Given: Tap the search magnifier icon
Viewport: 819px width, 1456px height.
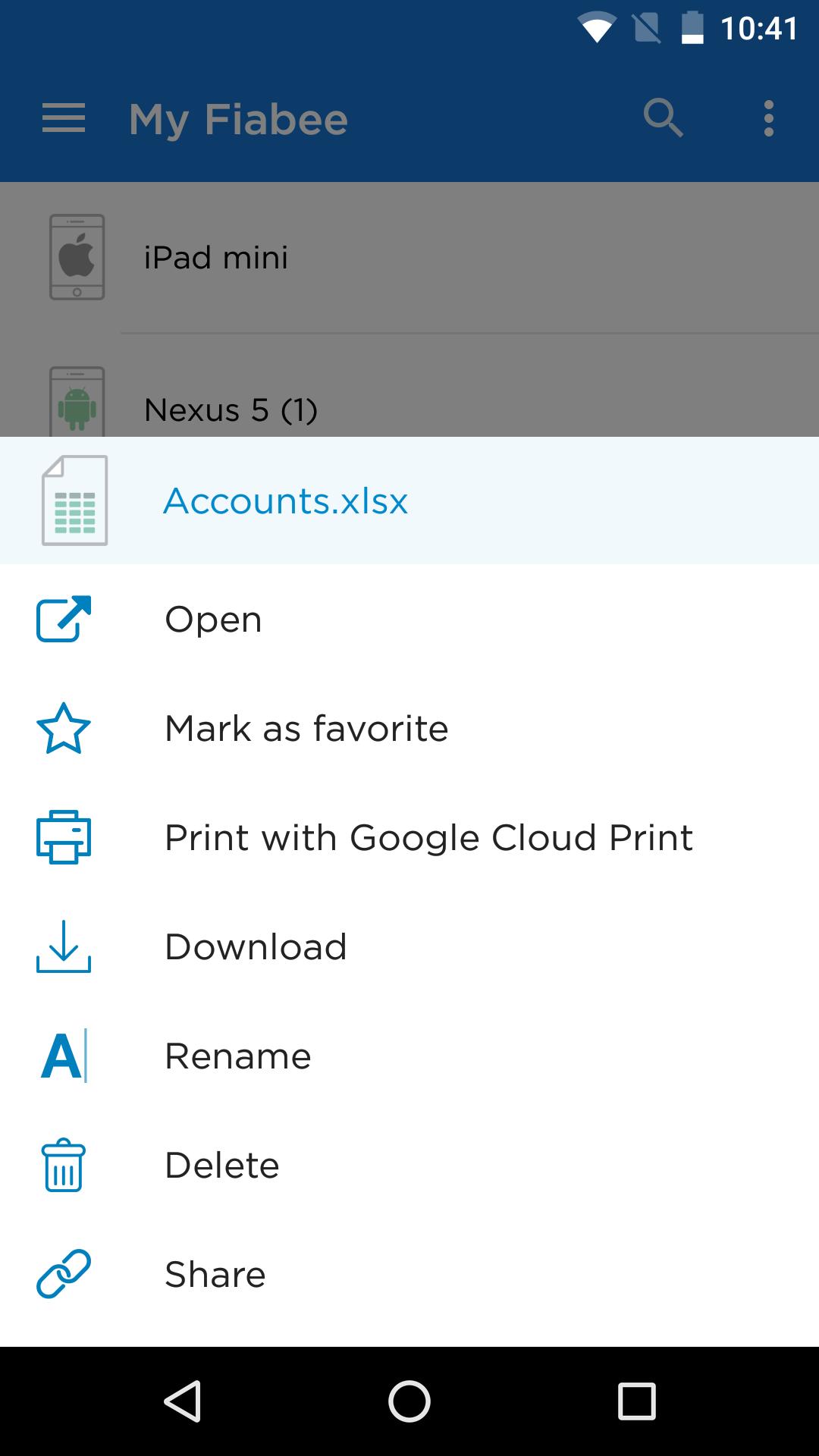Looking at the screenshot, I should point(663,118).
